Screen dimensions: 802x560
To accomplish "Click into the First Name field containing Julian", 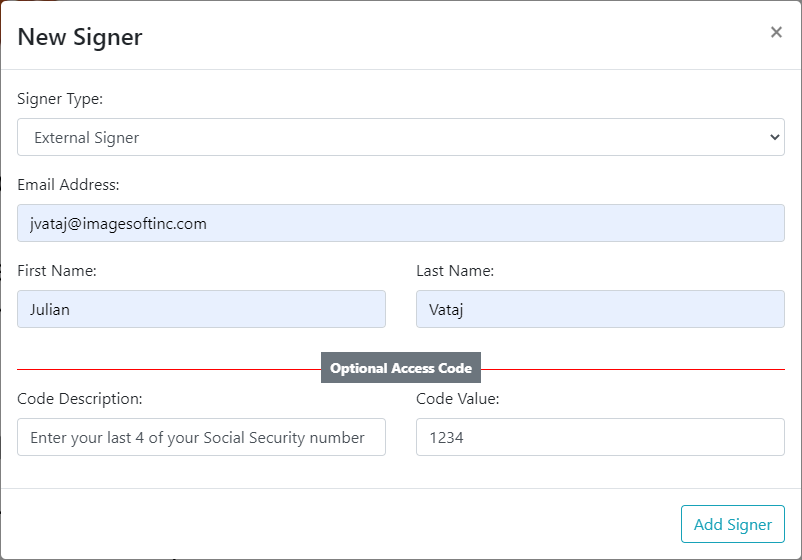I will click(x=201, y=309).
